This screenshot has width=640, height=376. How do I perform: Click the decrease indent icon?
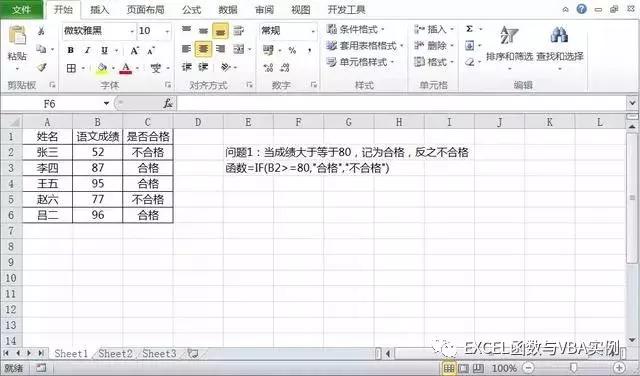click(x=187, y=67)
